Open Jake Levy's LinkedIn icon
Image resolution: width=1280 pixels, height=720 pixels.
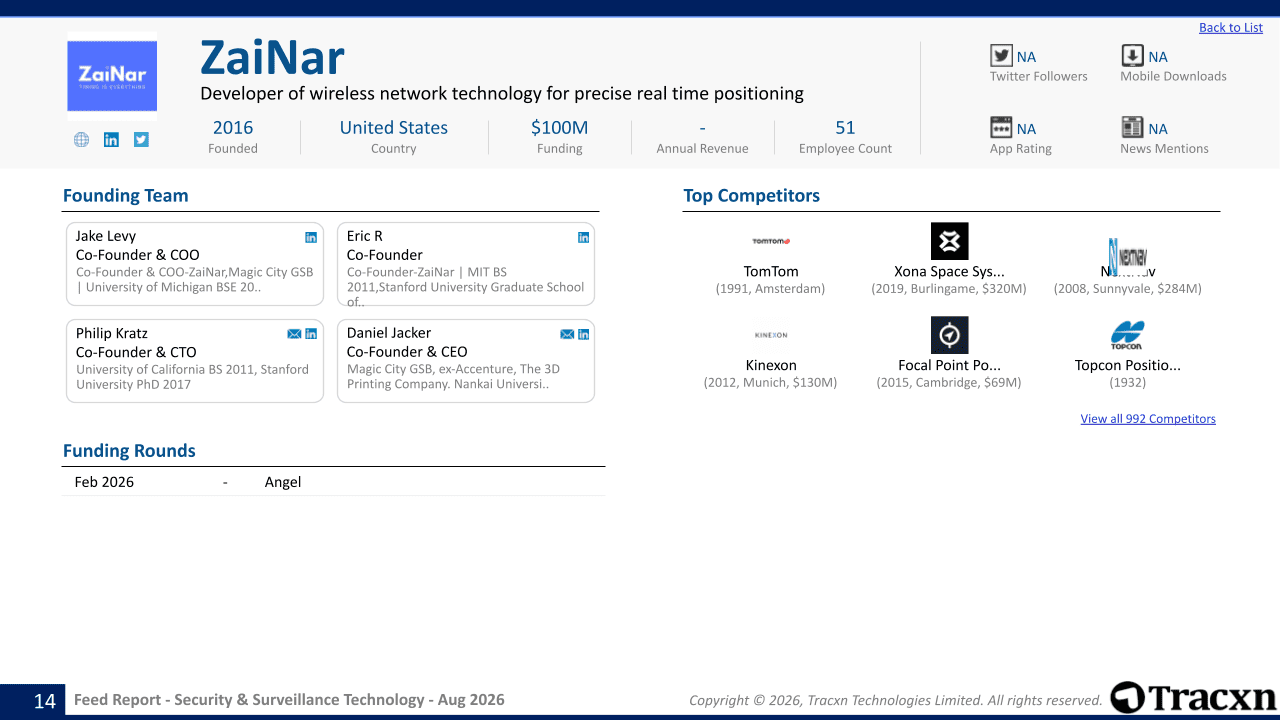311,237
